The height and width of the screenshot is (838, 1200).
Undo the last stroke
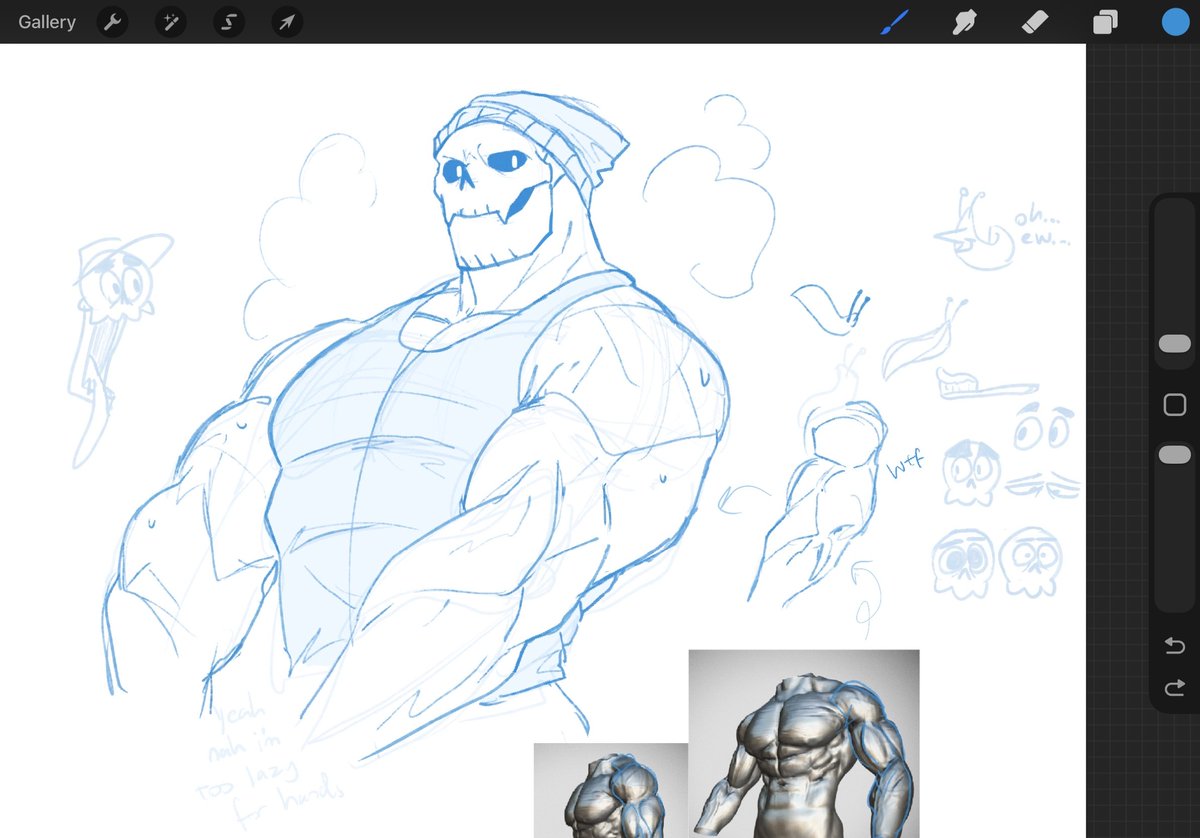pos(1174,647)
